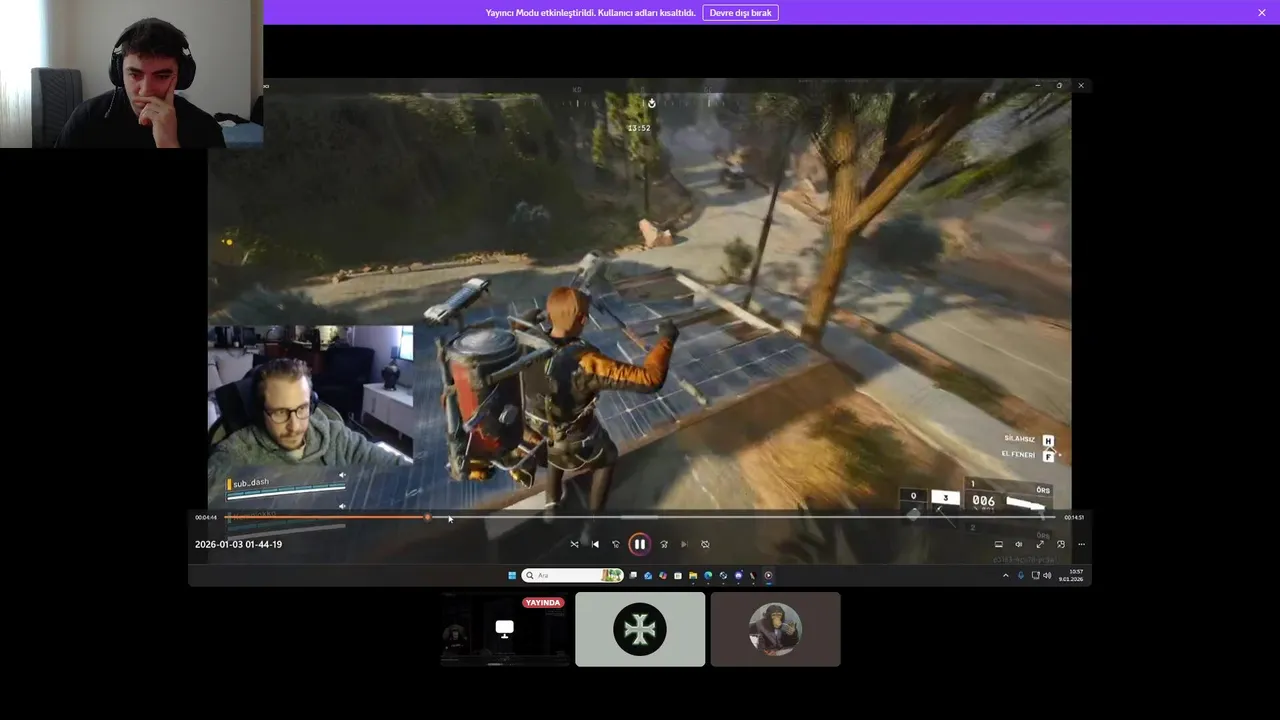Click the Devre dışı bırak button
Viewport: 1280px width, 720px height.
coord(740,12)
